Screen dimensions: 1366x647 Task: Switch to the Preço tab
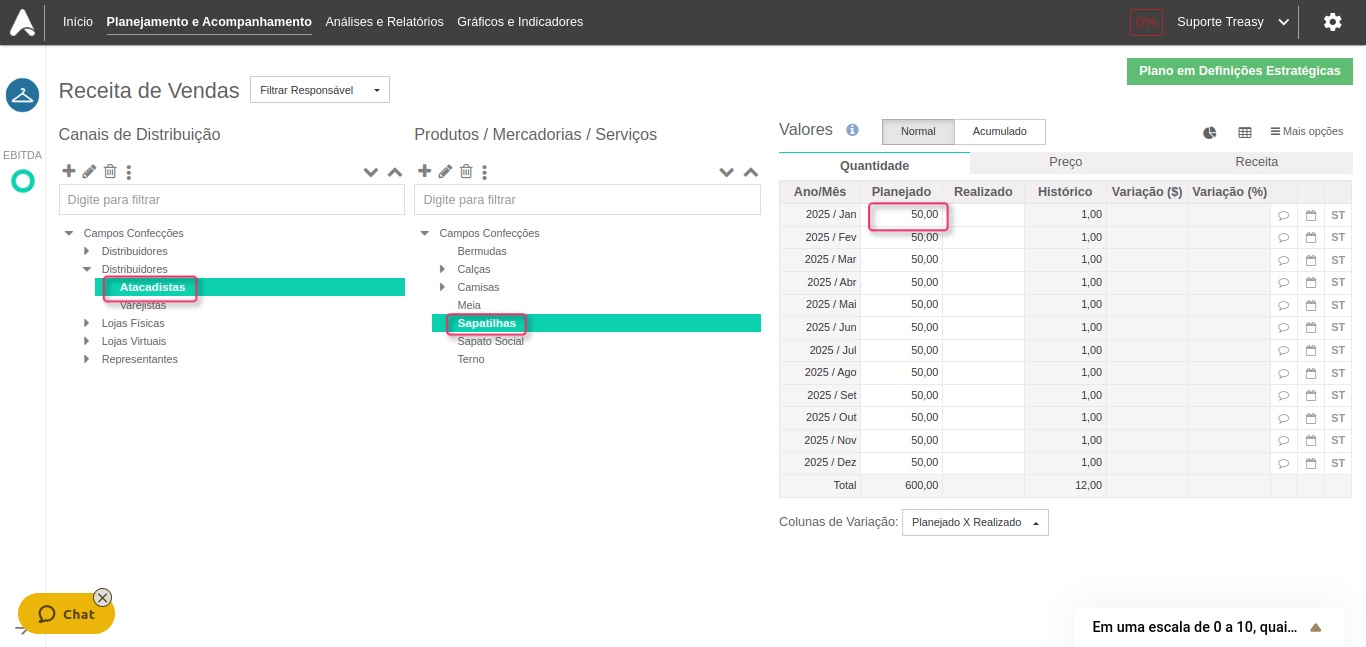tap(1065, 162)
